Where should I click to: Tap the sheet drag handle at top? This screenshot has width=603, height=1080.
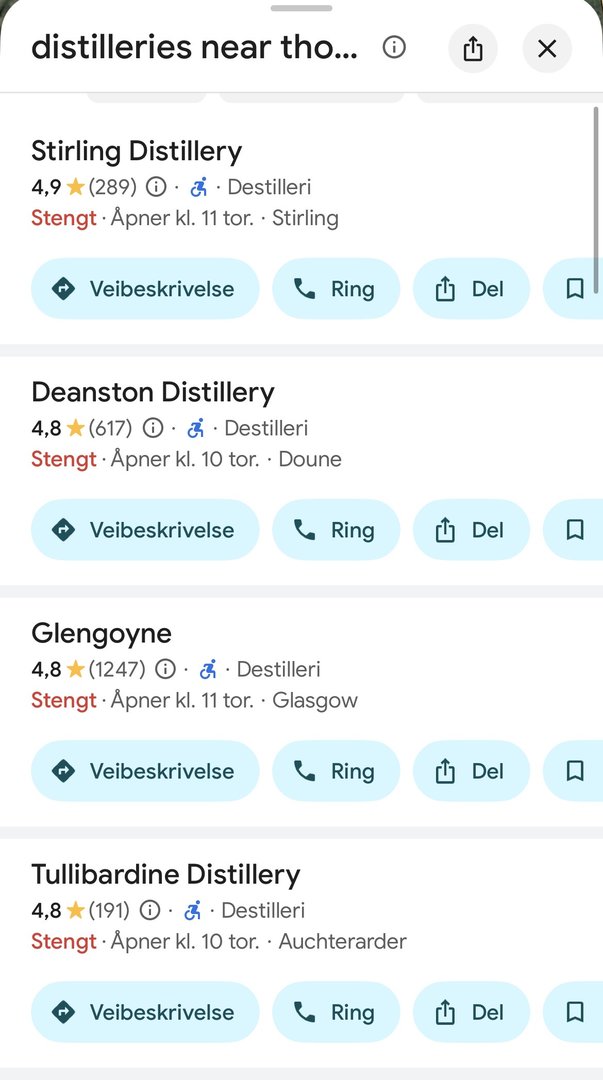pos(301,8)
